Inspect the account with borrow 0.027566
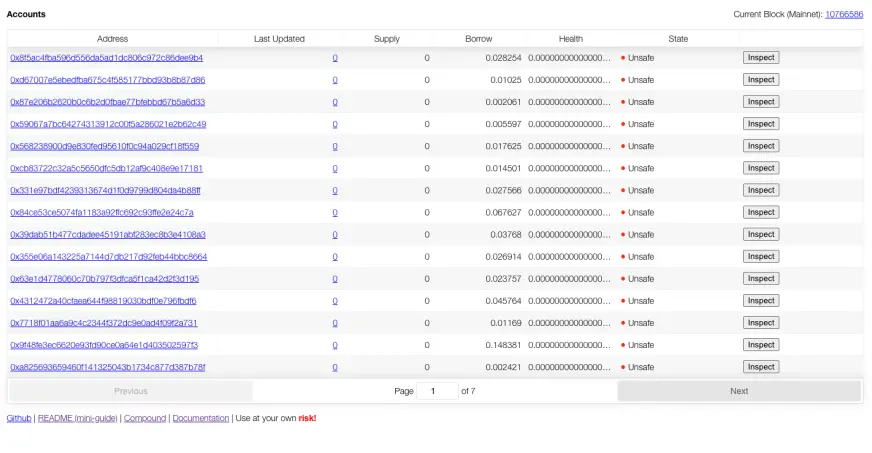Viewport: 872px width, 453px height. (761, 190)
